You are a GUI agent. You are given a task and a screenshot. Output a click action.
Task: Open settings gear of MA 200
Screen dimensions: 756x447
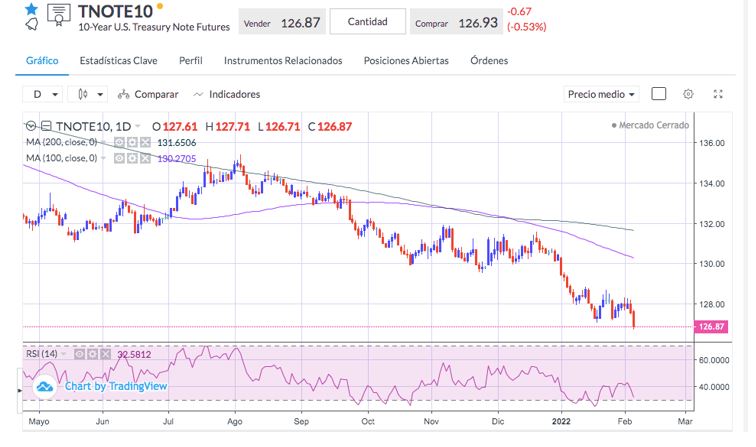(x=132, y=142)
